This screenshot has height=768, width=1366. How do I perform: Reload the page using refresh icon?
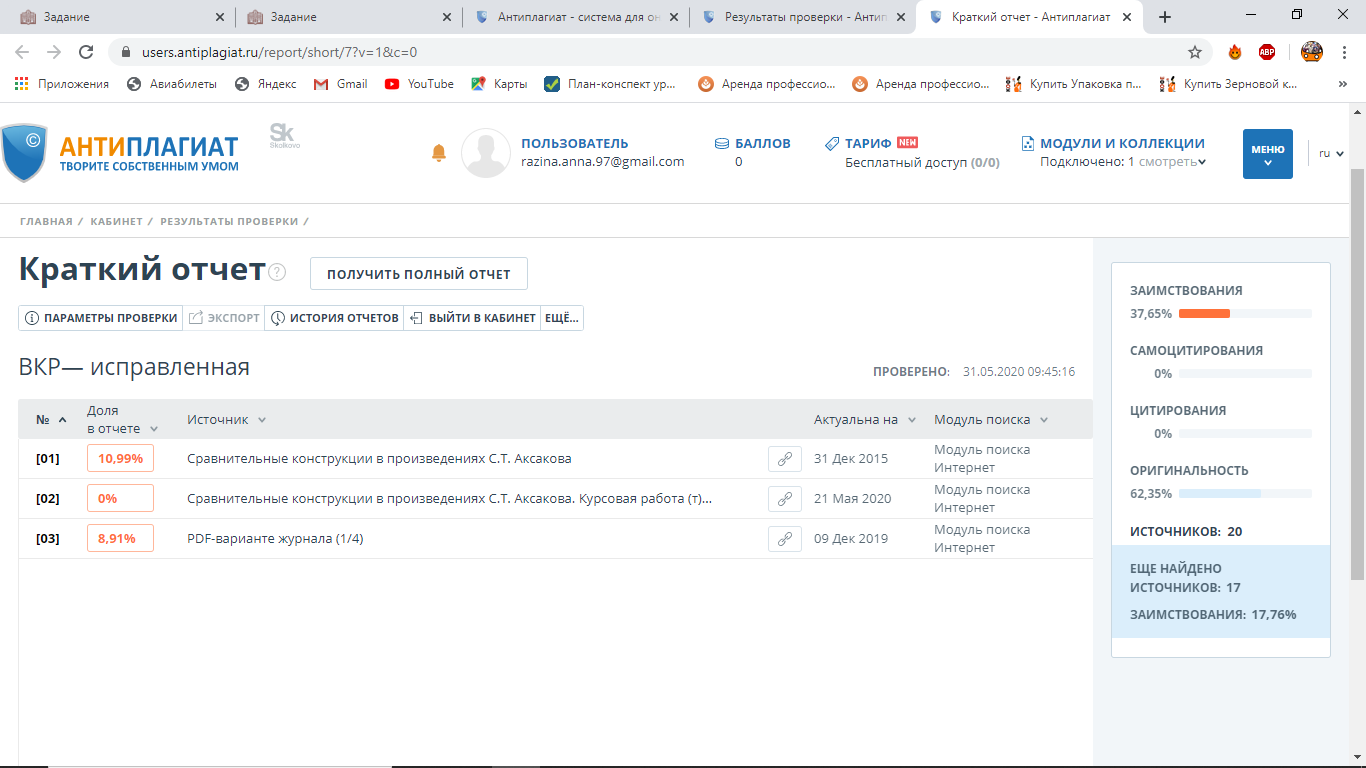pos(86,52)
